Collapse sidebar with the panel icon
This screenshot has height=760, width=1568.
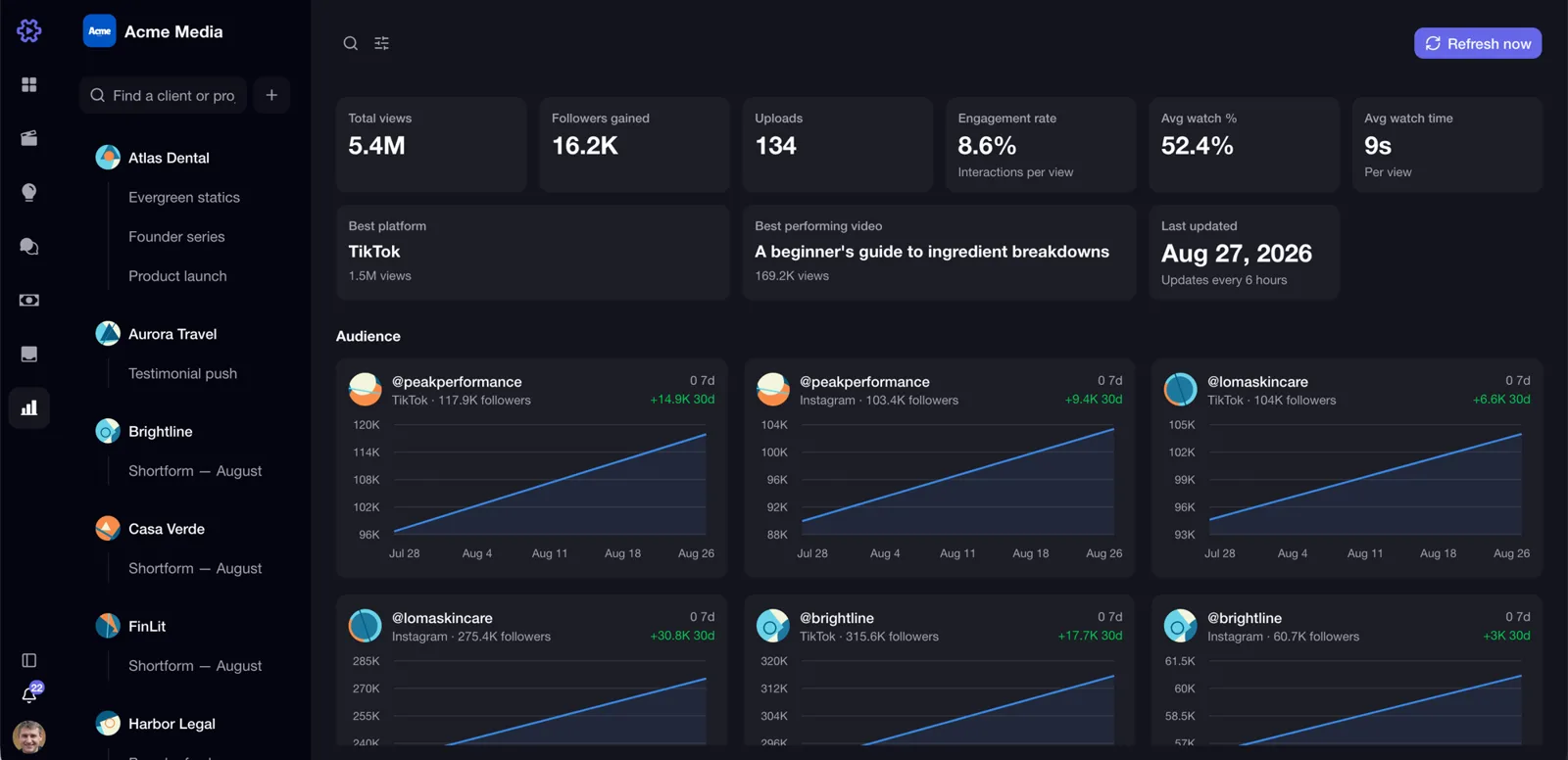(x=29, y=660)
